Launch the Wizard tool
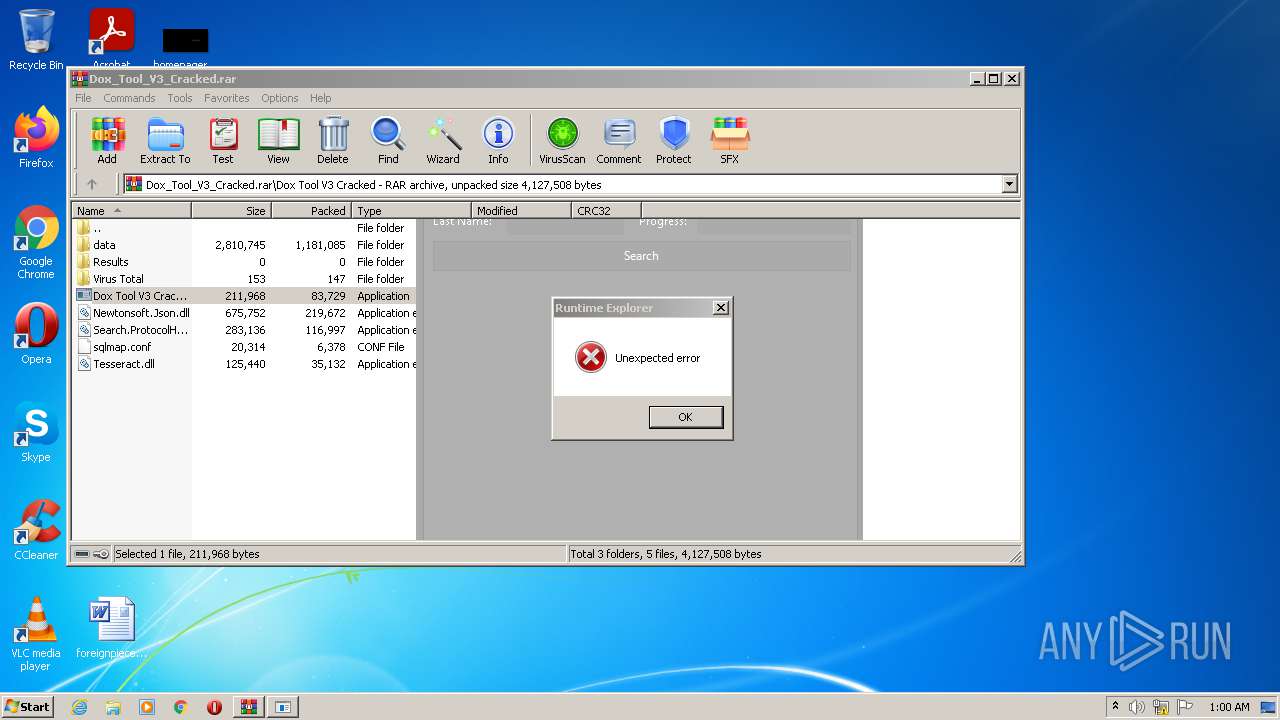Image resolution: width=1280 pixels, height=720 pixels. point(443,140)
